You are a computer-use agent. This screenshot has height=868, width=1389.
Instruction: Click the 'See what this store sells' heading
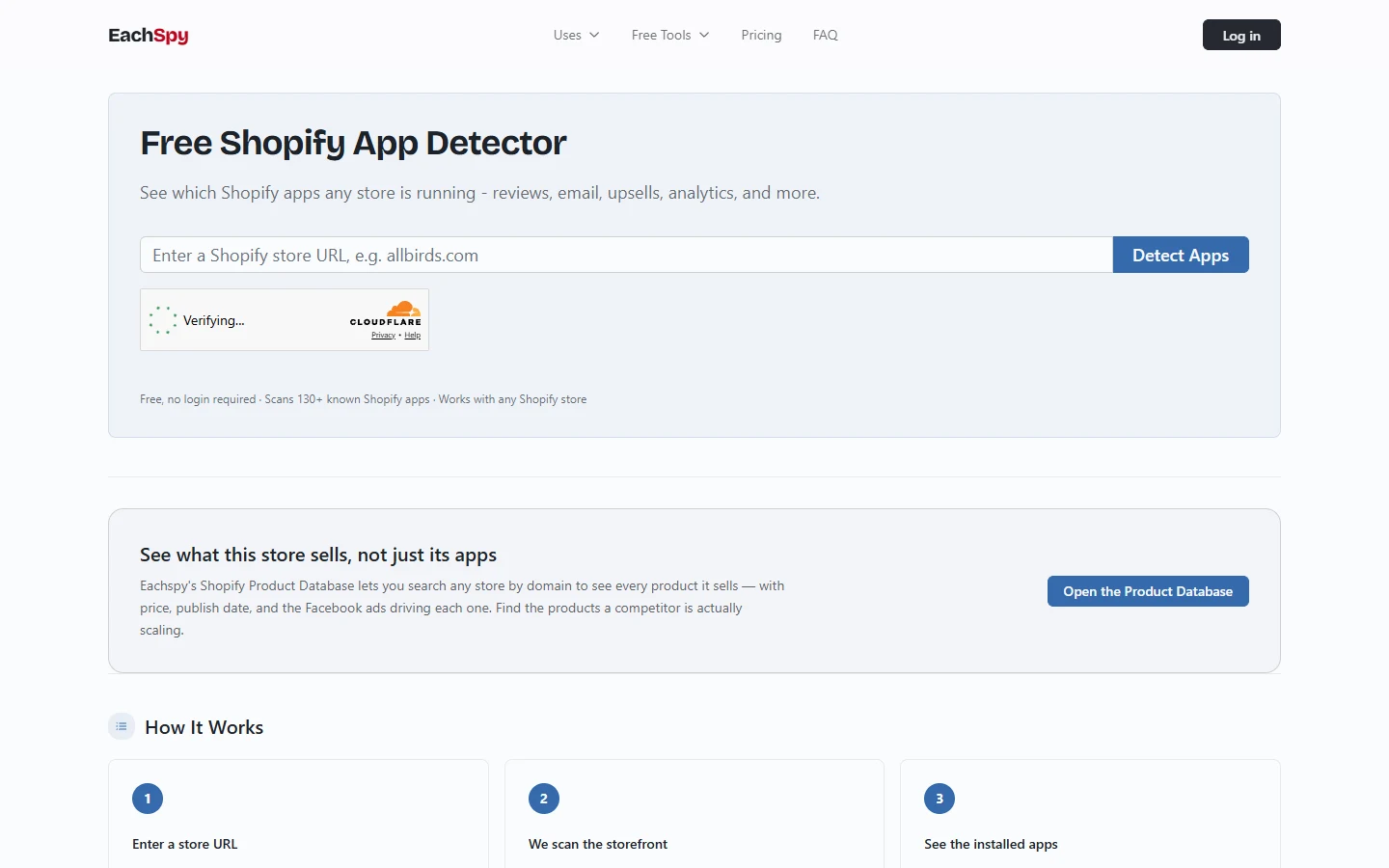[x=318, y=555]
